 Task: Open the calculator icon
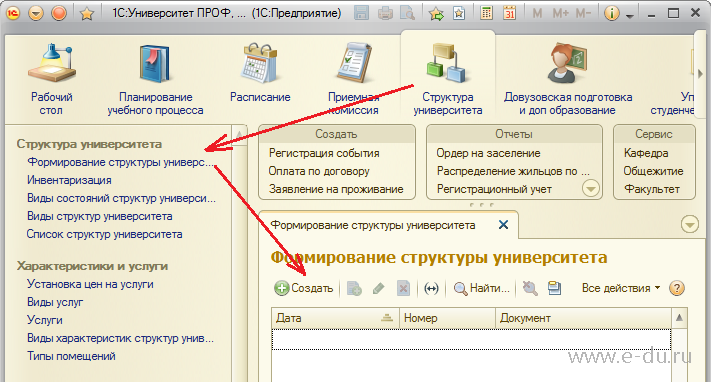click(x=486, y=13)
